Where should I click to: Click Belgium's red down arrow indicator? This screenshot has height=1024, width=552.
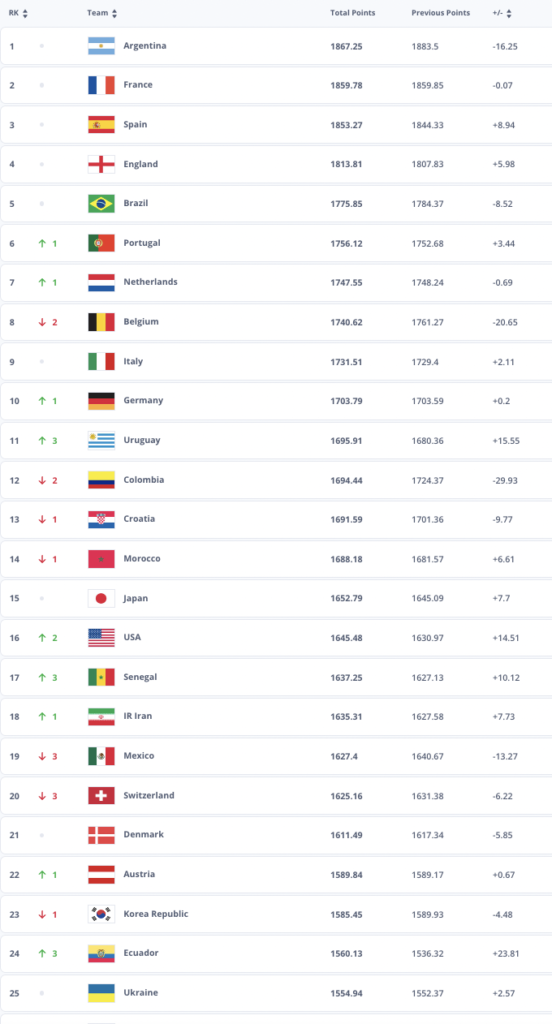point(42,322)
